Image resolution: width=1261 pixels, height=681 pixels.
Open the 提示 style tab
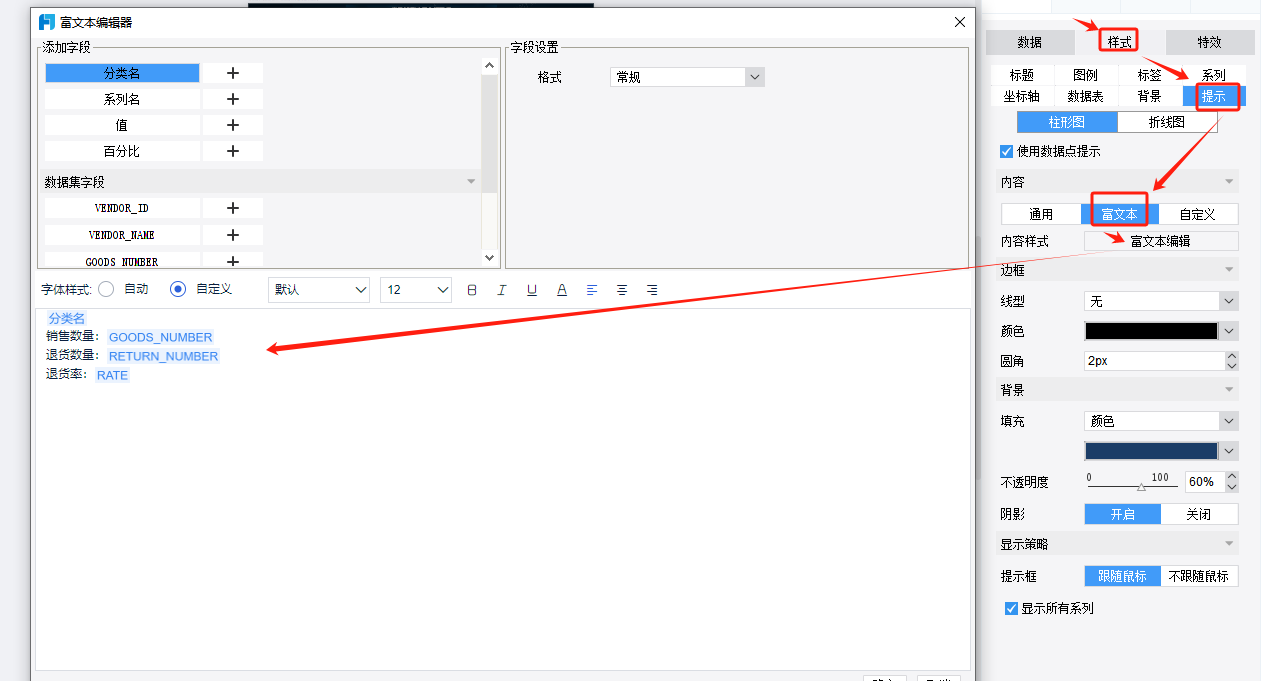[x=1214, y=96]
